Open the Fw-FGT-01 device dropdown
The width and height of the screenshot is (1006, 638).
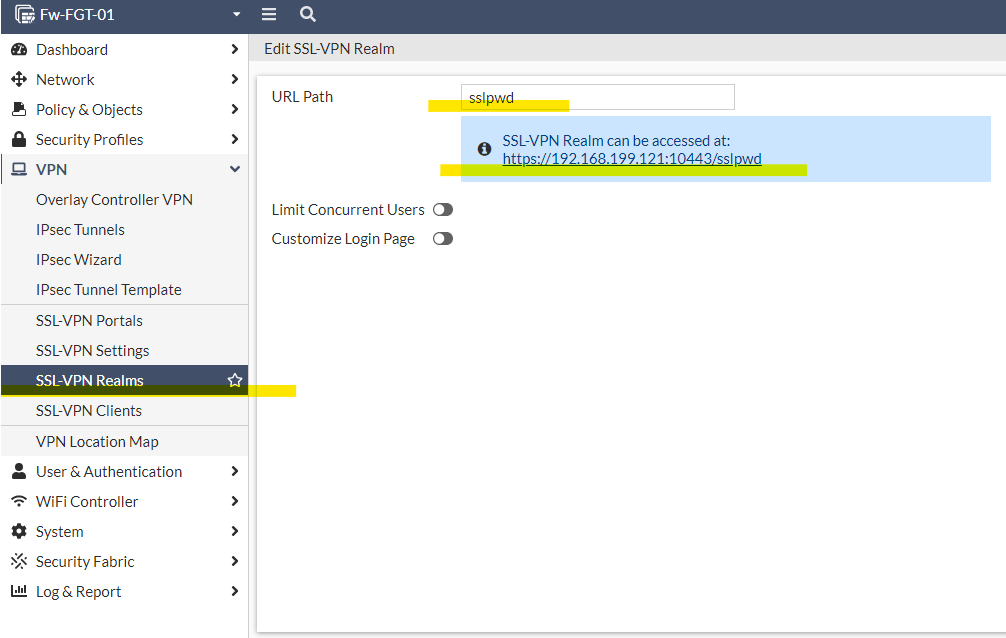(x=236, y=14)
